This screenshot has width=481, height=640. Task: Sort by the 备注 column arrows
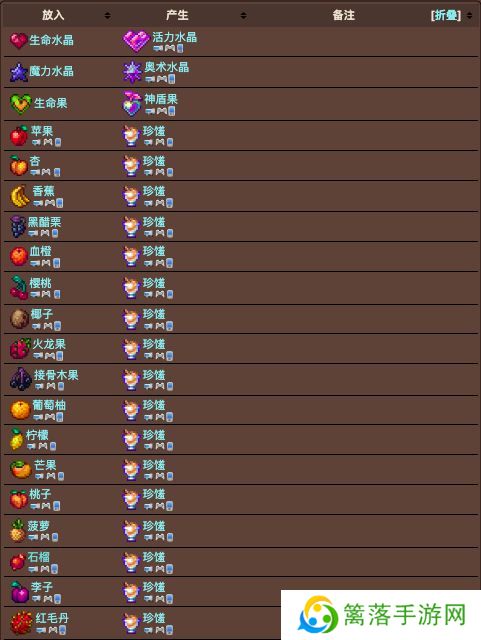(470, 16)
